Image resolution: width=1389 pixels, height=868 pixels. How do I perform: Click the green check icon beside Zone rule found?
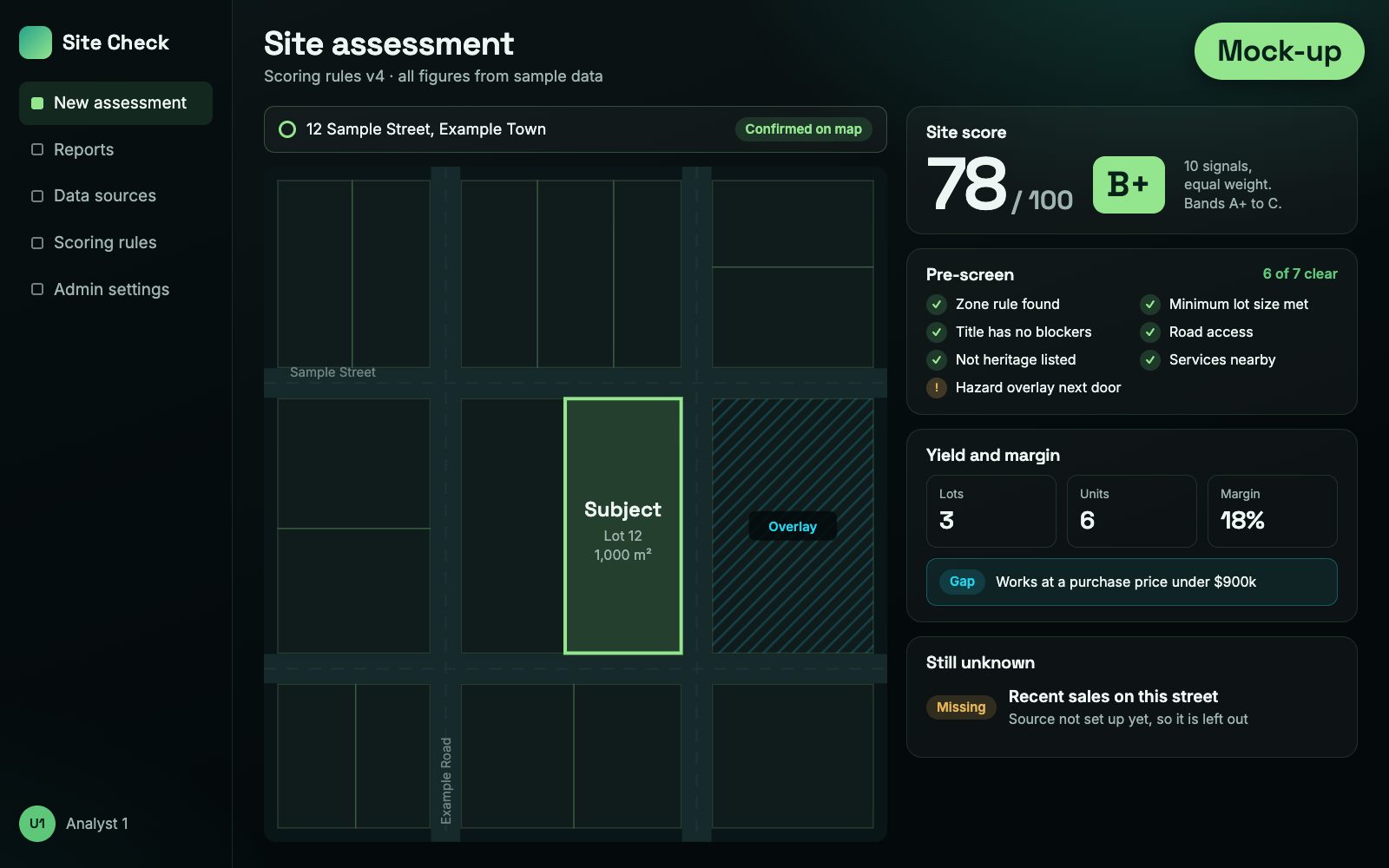pyautogui.click(x=937, y=305)
